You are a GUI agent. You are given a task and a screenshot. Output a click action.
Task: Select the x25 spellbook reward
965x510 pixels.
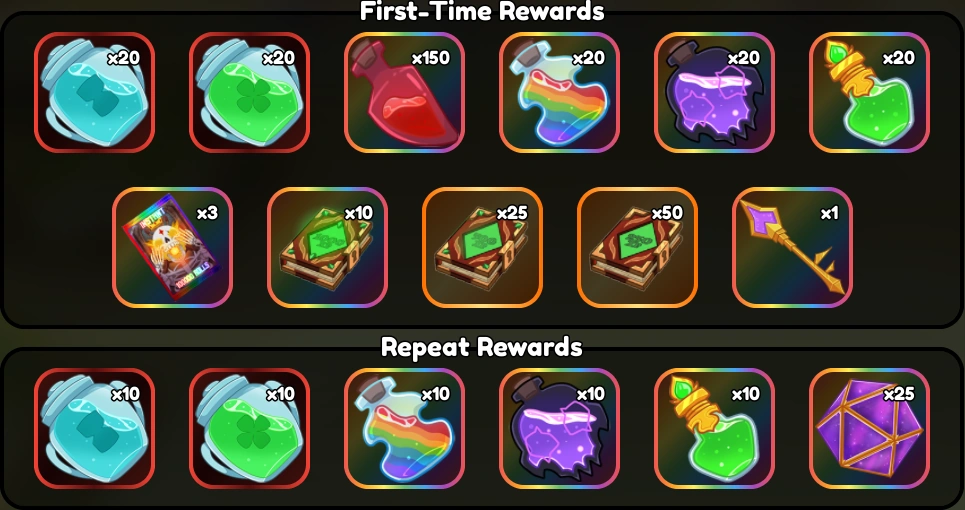482,247
